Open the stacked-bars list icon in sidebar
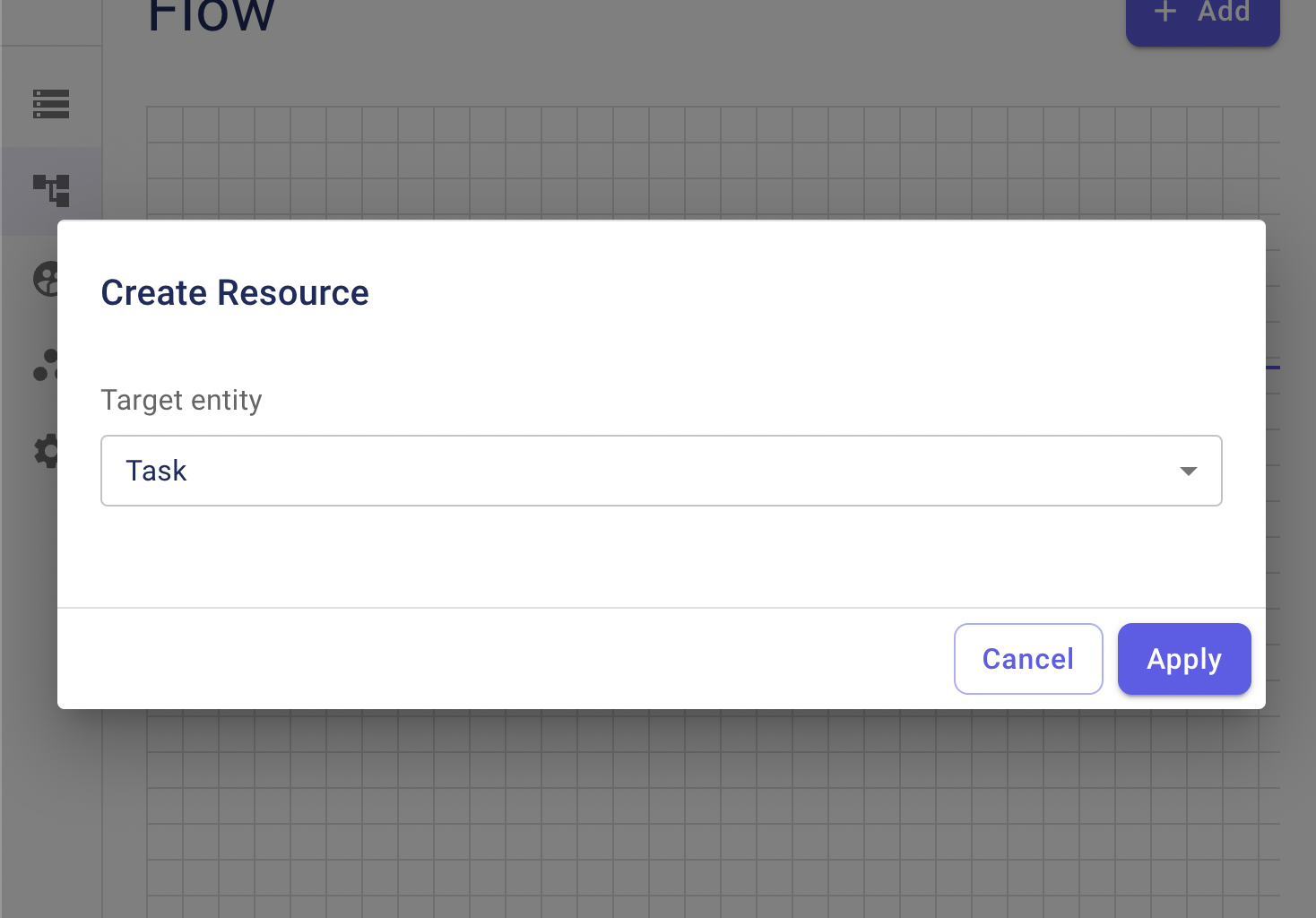 coord(51,104)
